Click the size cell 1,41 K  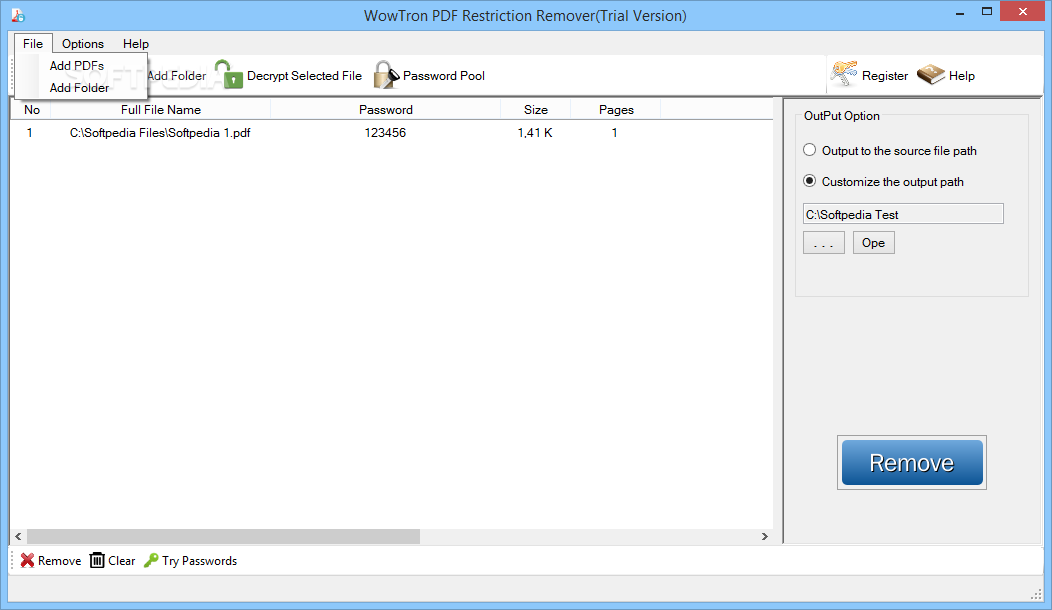click(x=535, y=133)
